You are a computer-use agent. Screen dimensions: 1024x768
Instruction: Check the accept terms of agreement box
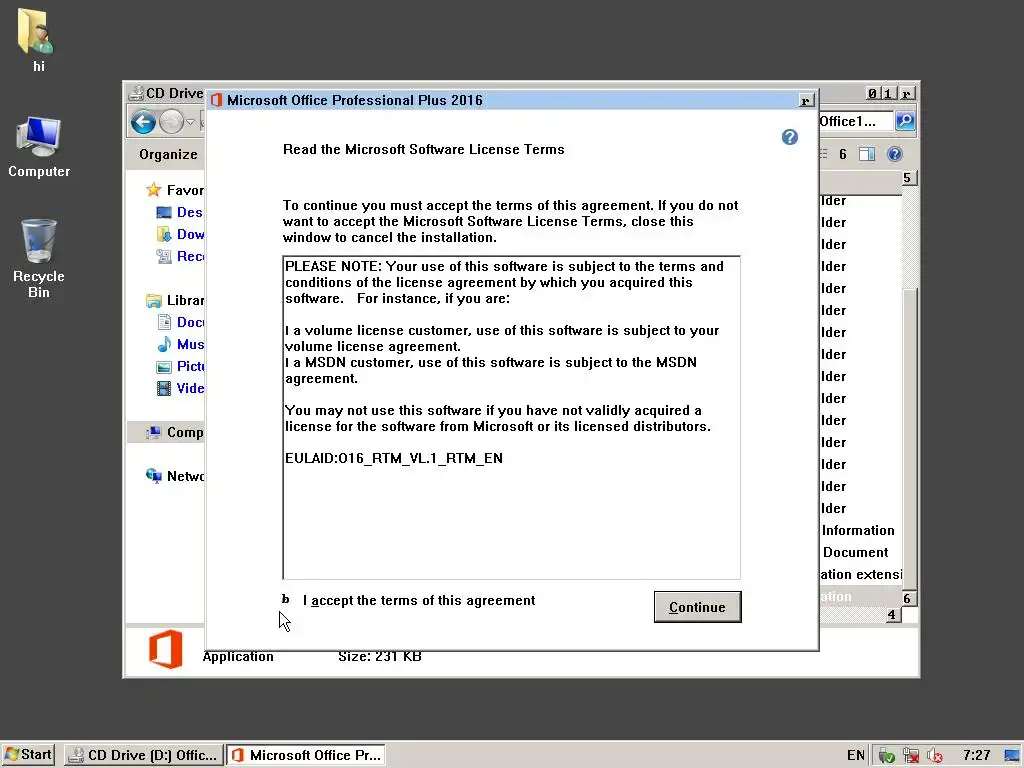click(x=285, y=600)
